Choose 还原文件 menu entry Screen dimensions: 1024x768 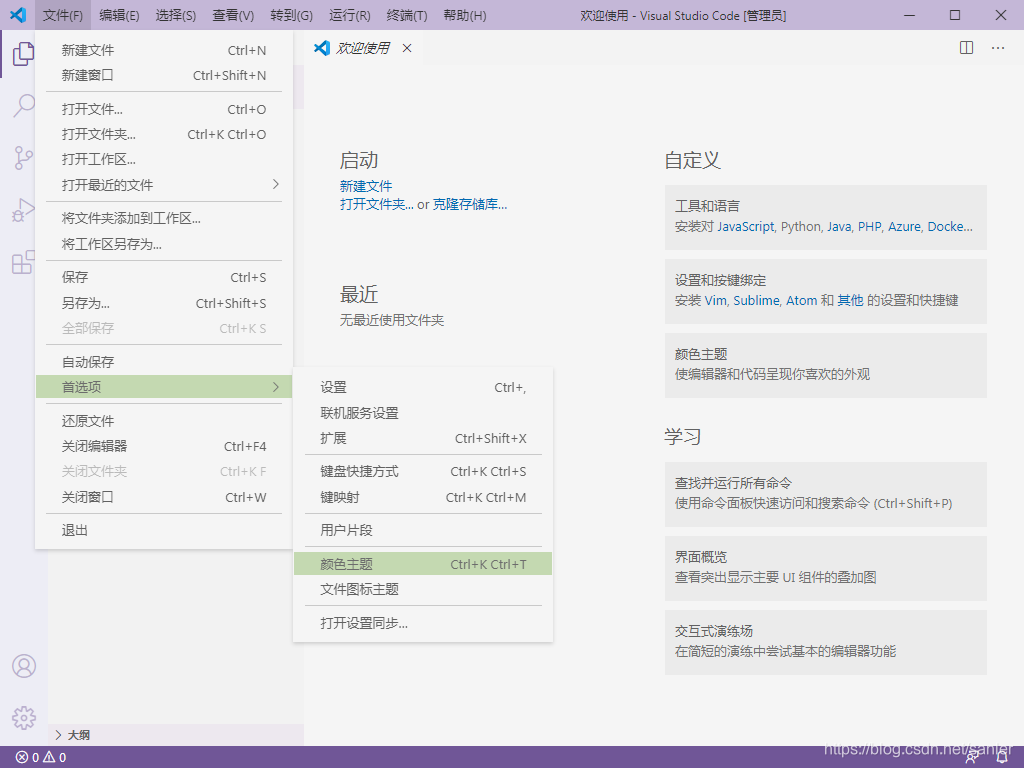(164, 421)
